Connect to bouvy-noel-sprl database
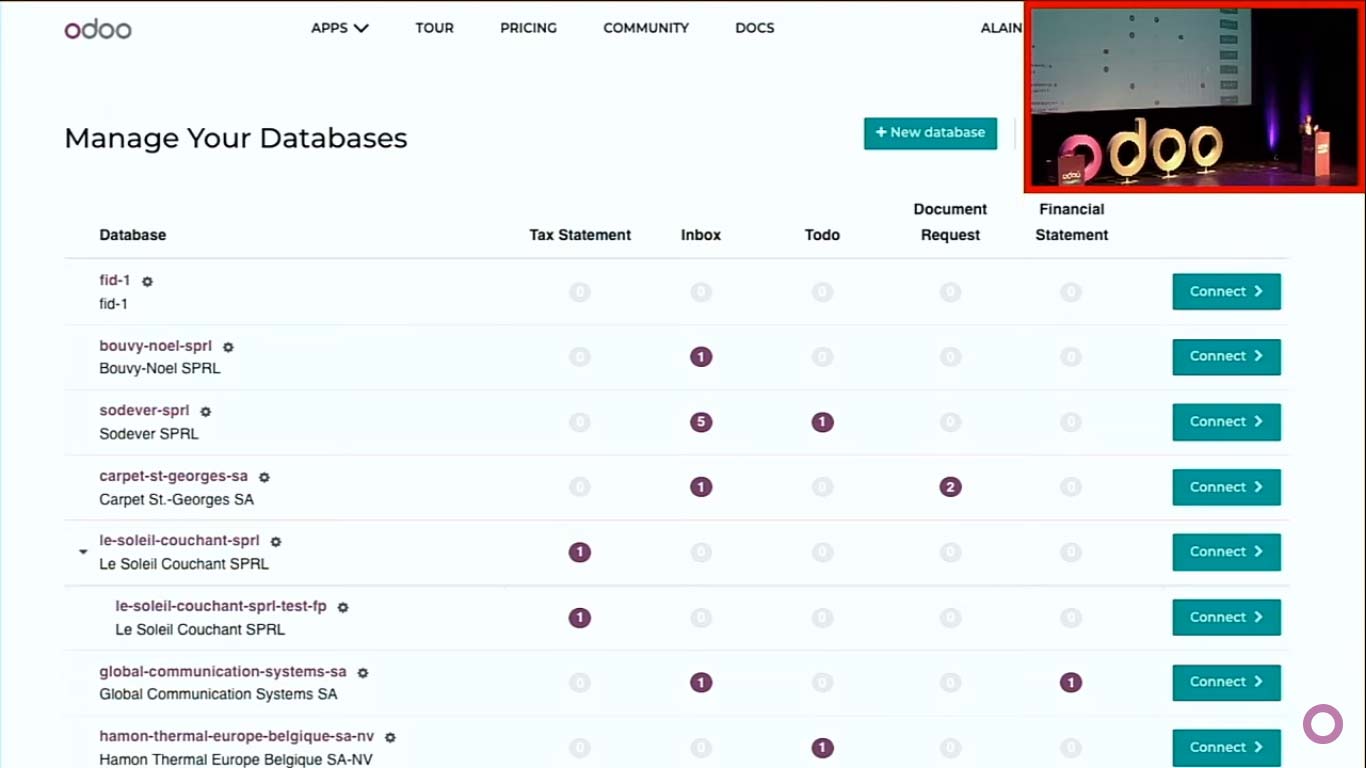Viewport: 1366px width, 768px height. [1227, 357]
